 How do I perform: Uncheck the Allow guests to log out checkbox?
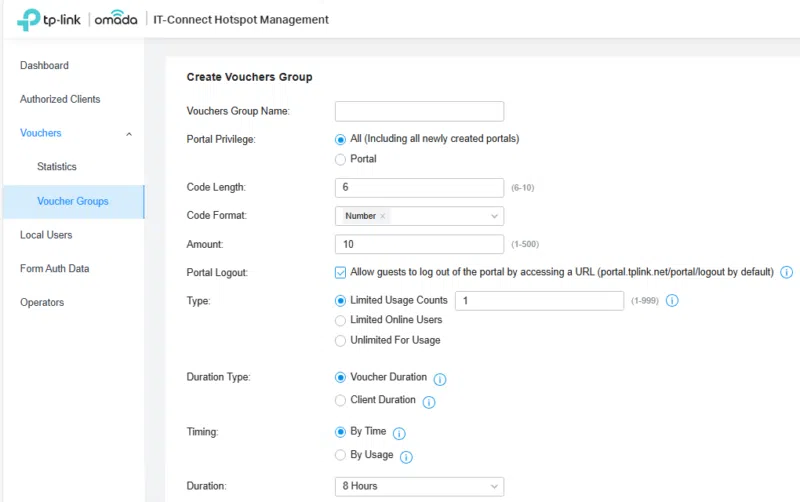[341, 272]
